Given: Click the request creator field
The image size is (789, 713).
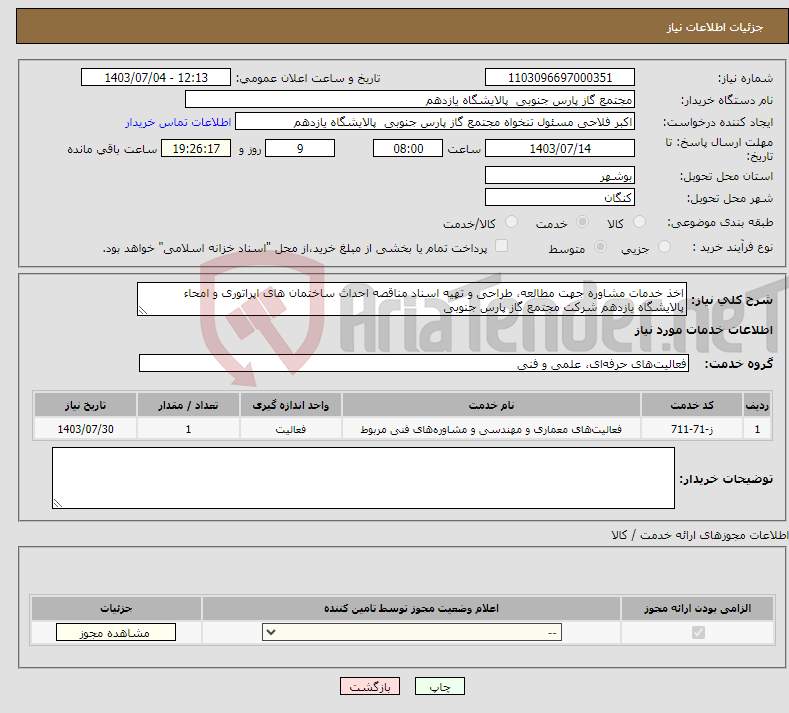Looking at the screenshot, I should point(435,122).
